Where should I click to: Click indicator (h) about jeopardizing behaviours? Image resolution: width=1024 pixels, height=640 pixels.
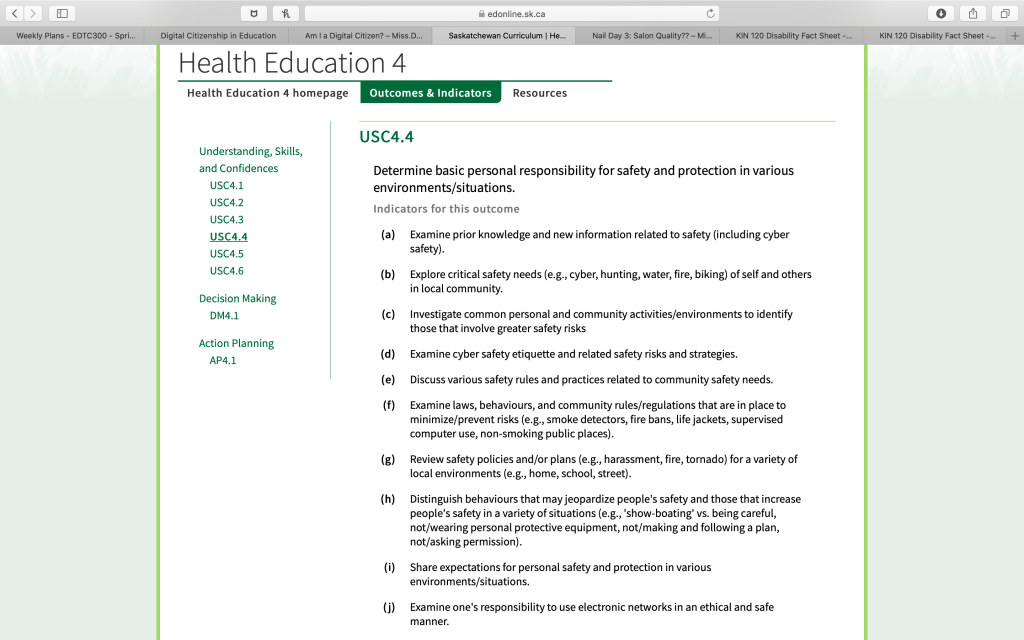pos(605,520)
